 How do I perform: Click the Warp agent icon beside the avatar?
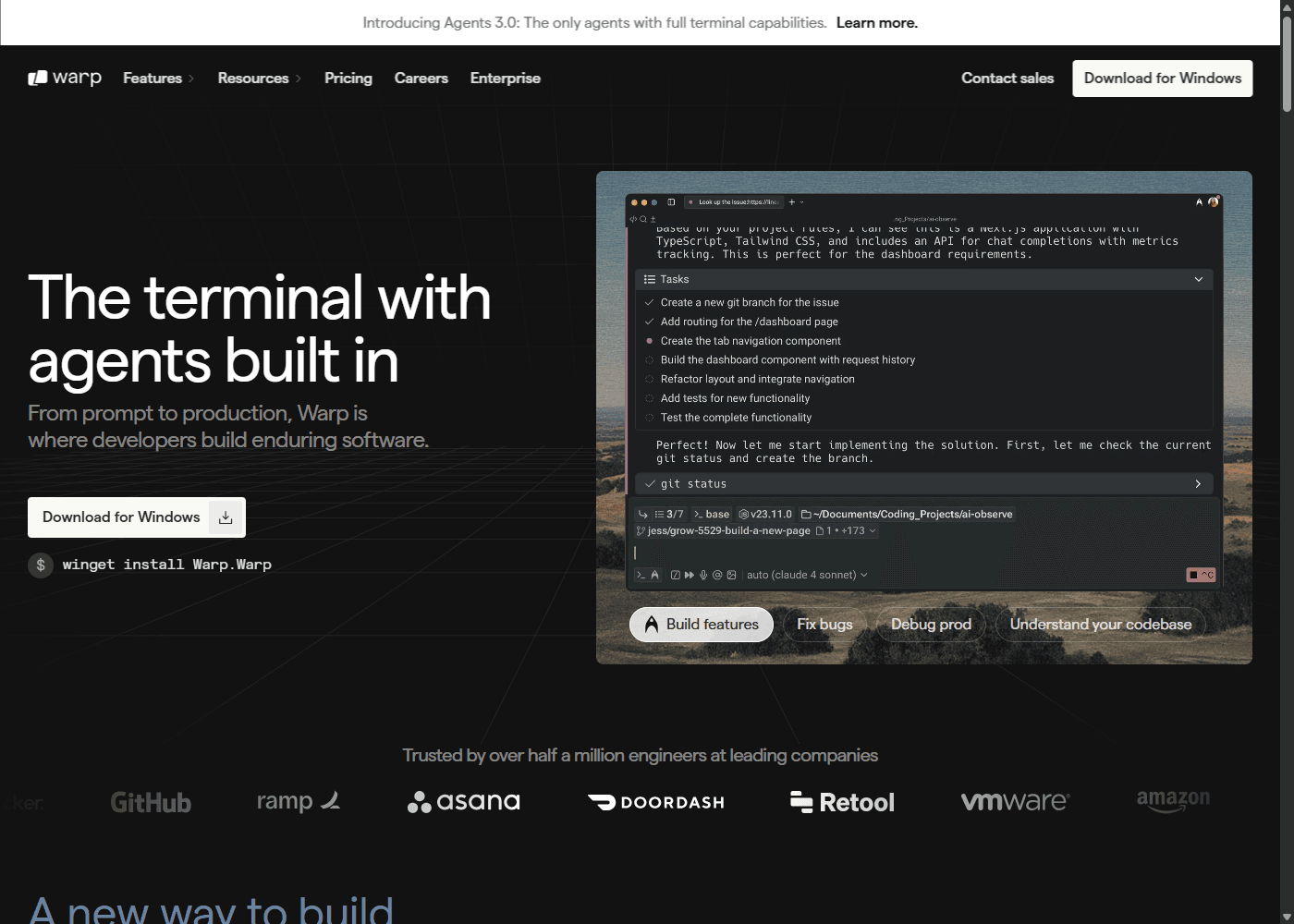coord(1200,201)
